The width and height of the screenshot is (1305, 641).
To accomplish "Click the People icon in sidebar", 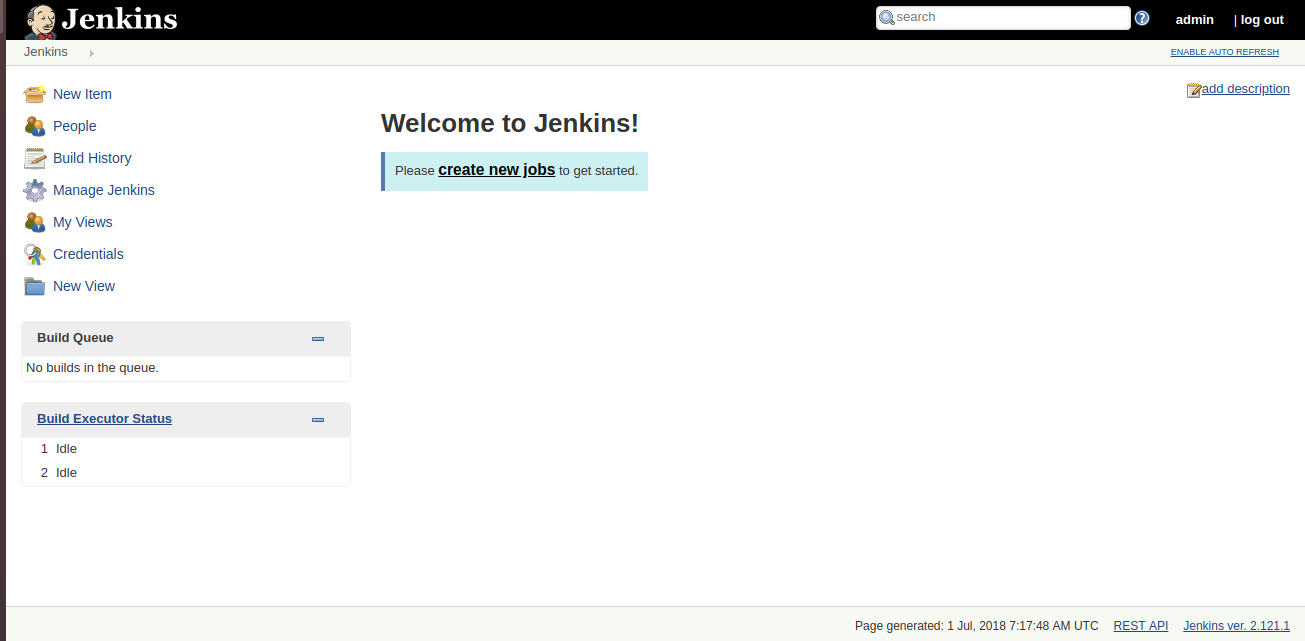I will pos(35,126).
